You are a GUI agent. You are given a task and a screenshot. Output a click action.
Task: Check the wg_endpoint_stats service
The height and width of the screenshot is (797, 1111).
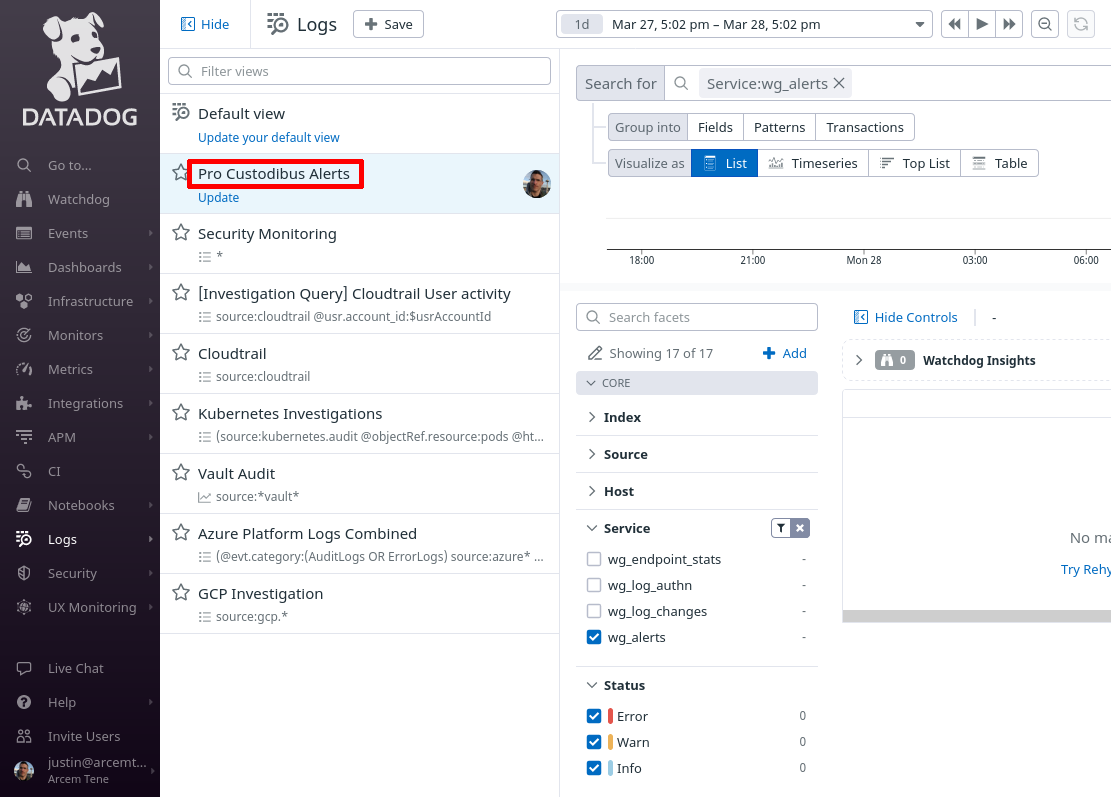point(594,559)
